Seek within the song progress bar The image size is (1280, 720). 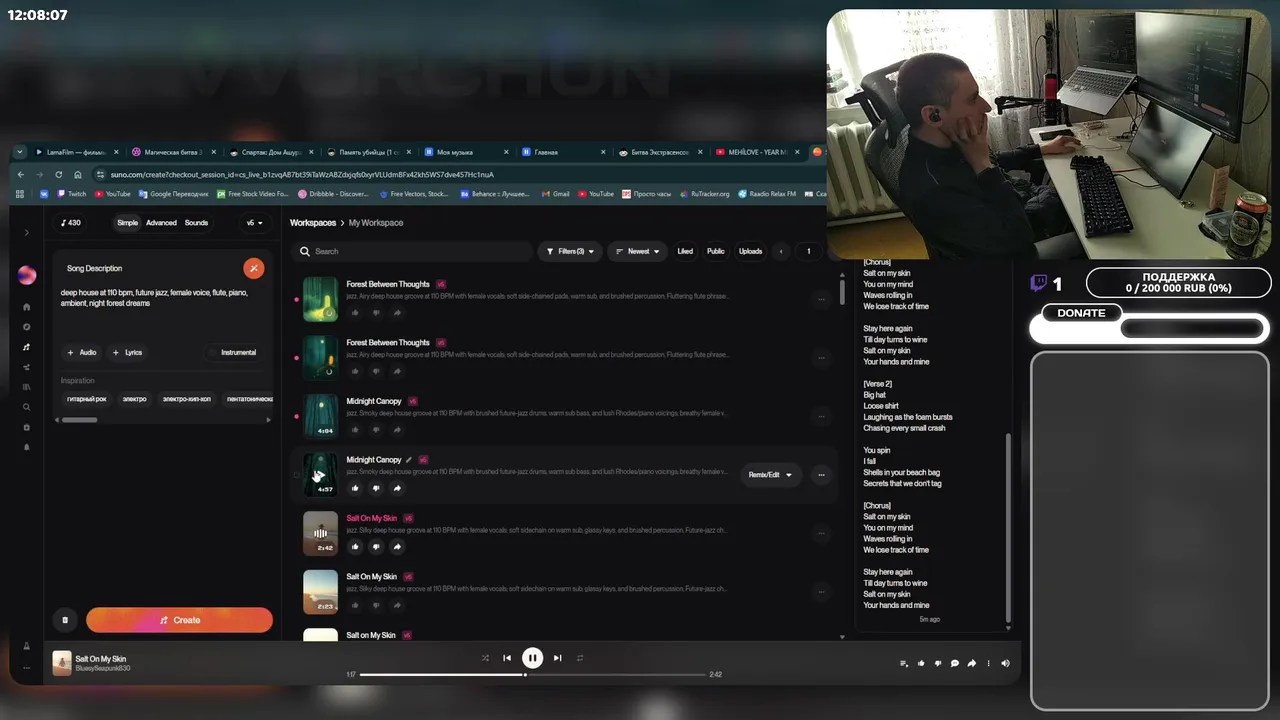(533, 674)
